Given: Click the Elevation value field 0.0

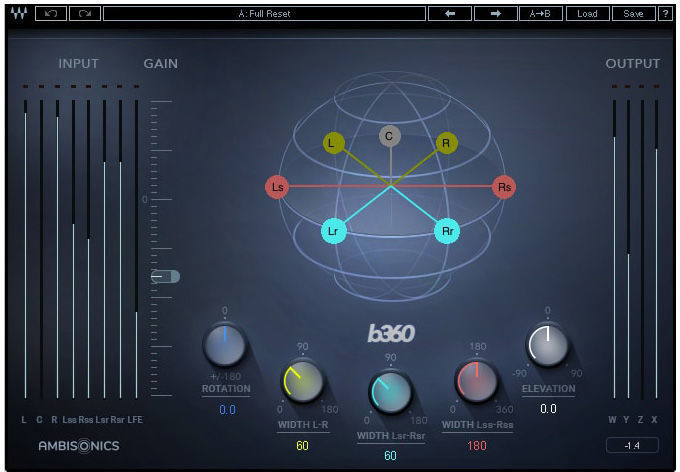Looking at the screenshot, I should coord(548,409).
